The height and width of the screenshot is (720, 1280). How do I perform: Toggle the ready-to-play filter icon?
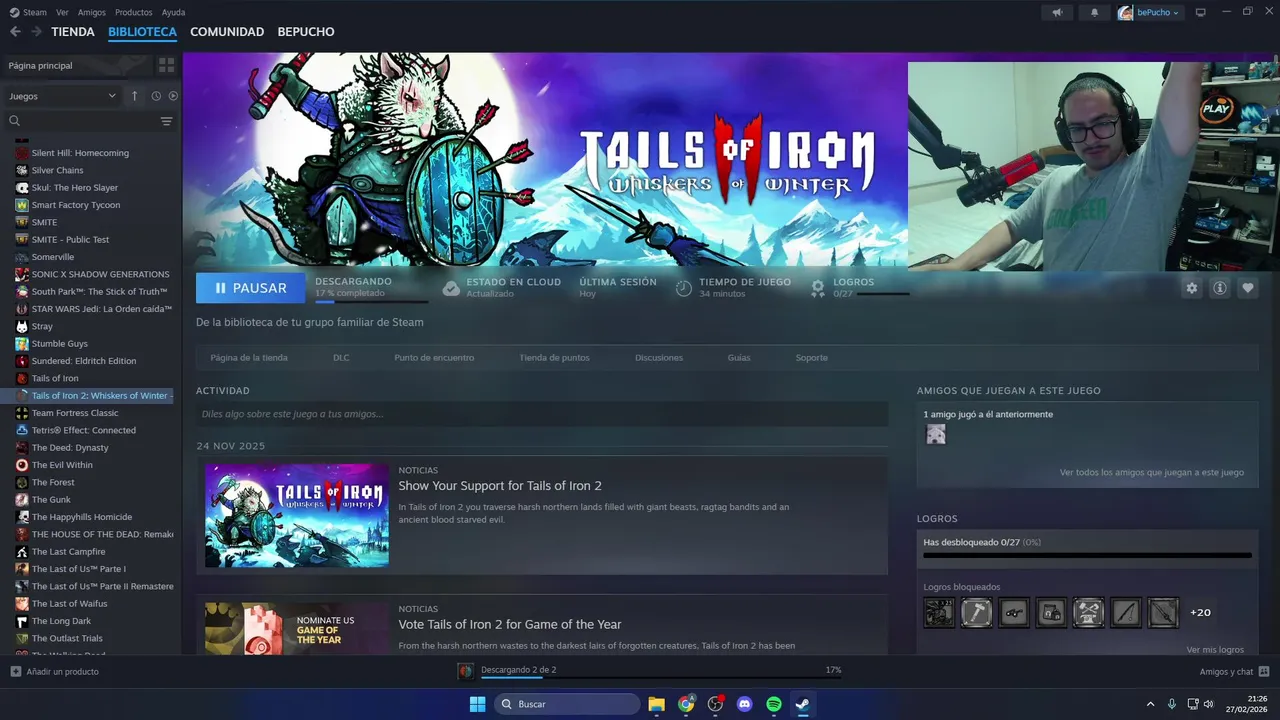click(x=173, y=96)
